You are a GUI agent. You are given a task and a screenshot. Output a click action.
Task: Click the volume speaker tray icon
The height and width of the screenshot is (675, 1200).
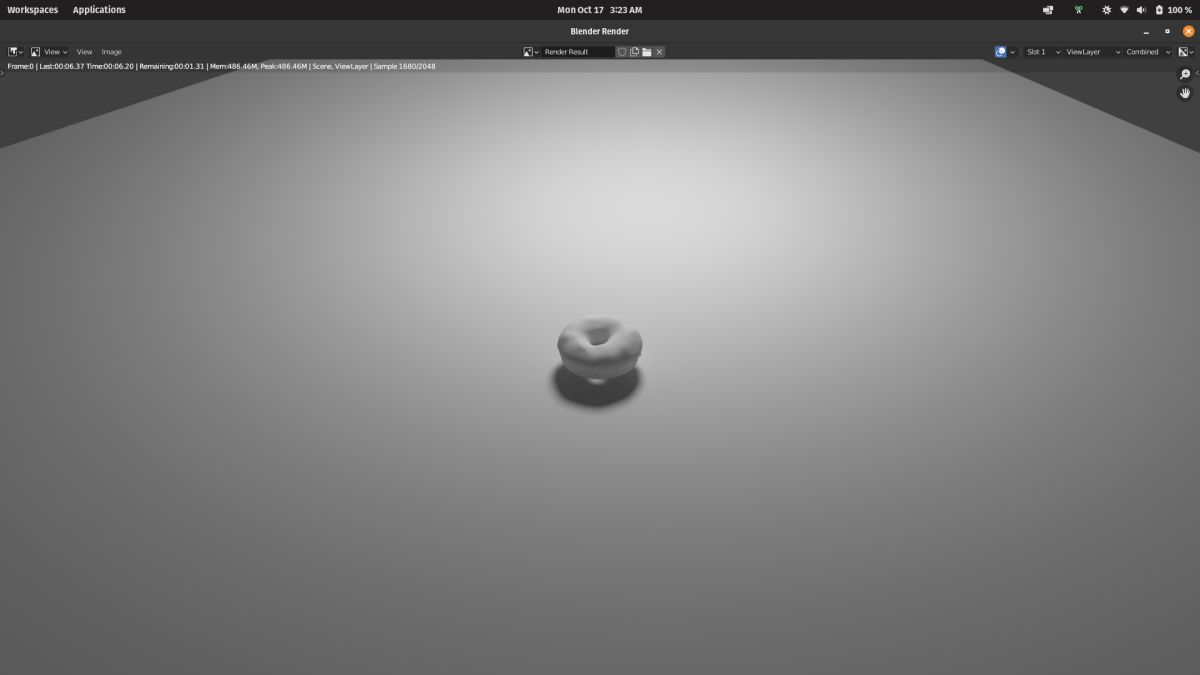1141,10
